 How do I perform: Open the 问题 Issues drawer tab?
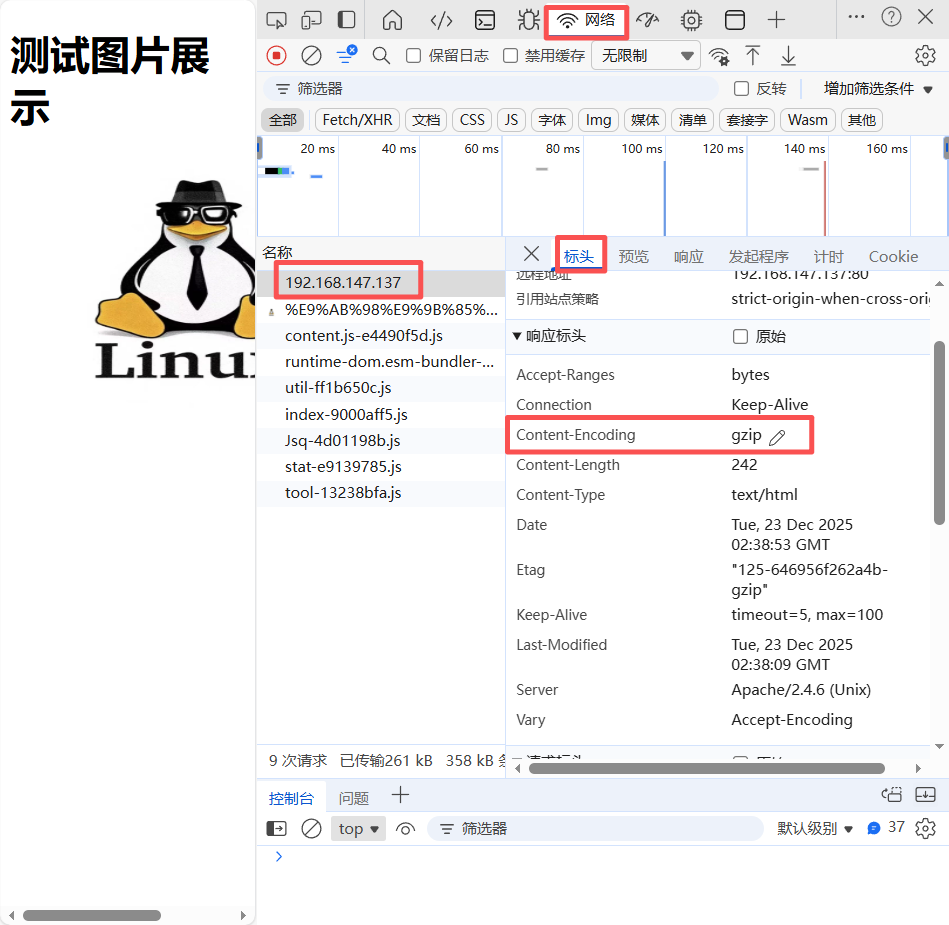(x=353, y=798)
